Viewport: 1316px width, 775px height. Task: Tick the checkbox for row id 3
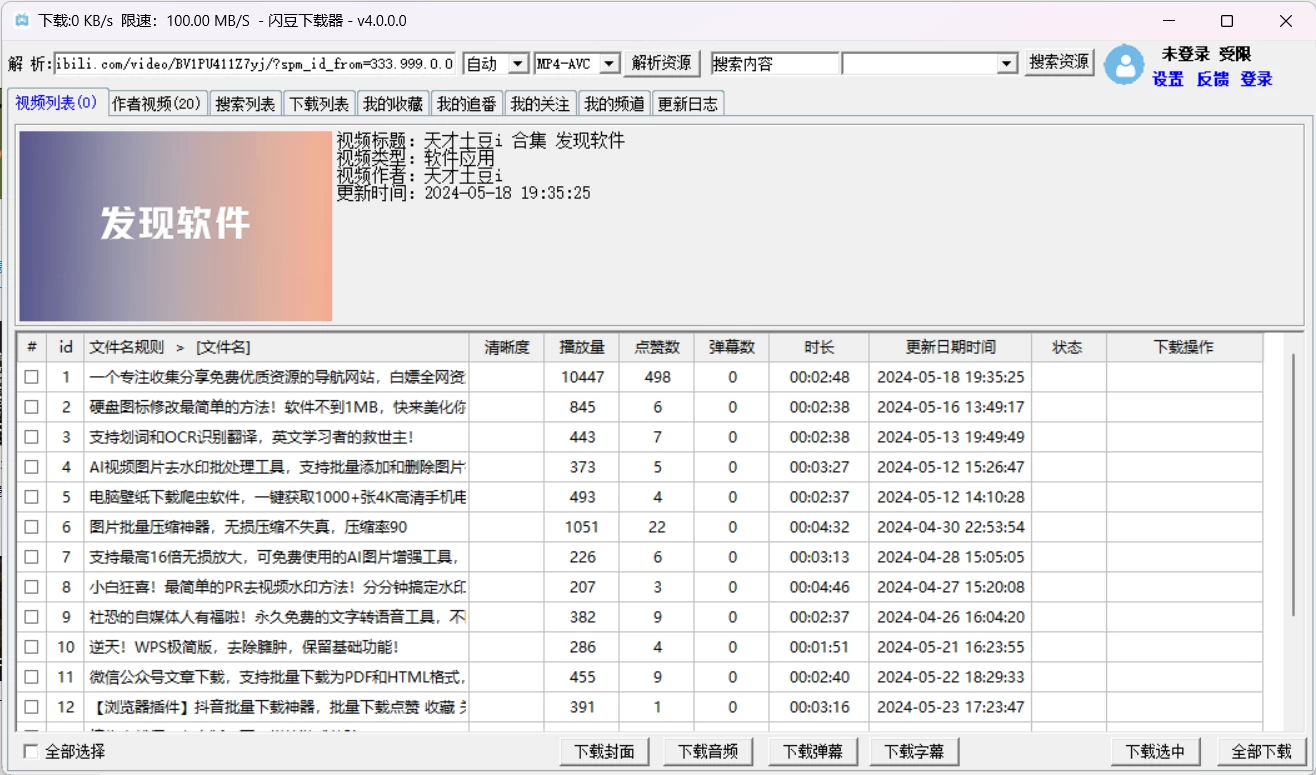point(32,437)
